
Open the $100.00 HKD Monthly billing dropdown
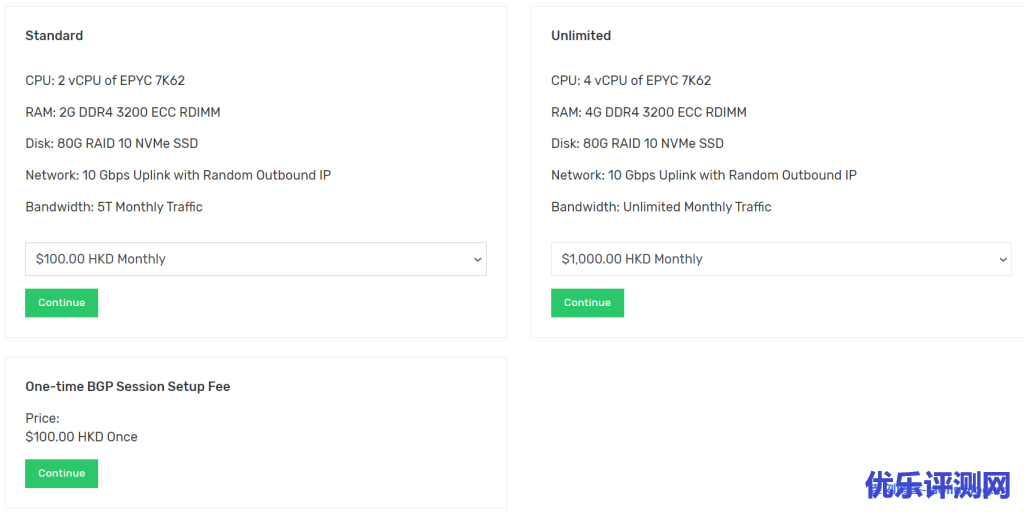pyautogui.click(x=255, y=259)
